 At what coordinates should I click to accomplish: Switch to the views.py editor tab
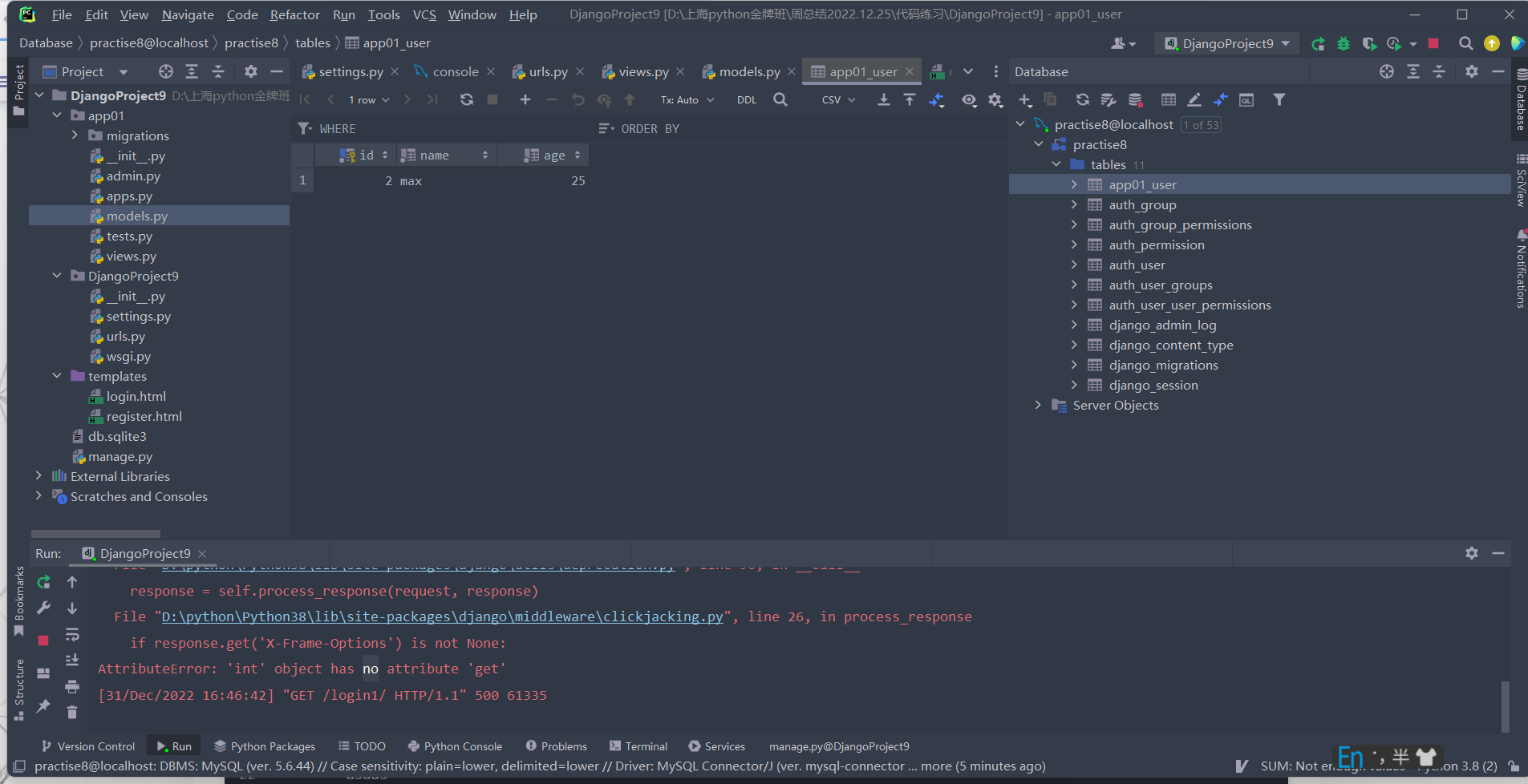tap(642, 71)
